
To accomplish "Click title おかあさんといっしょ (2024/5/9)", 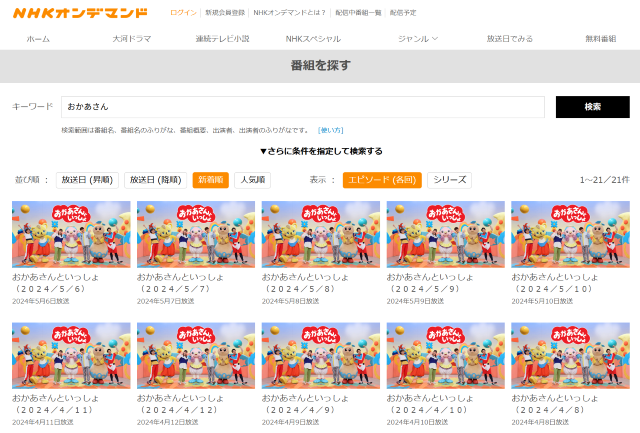I will [430, 283].
